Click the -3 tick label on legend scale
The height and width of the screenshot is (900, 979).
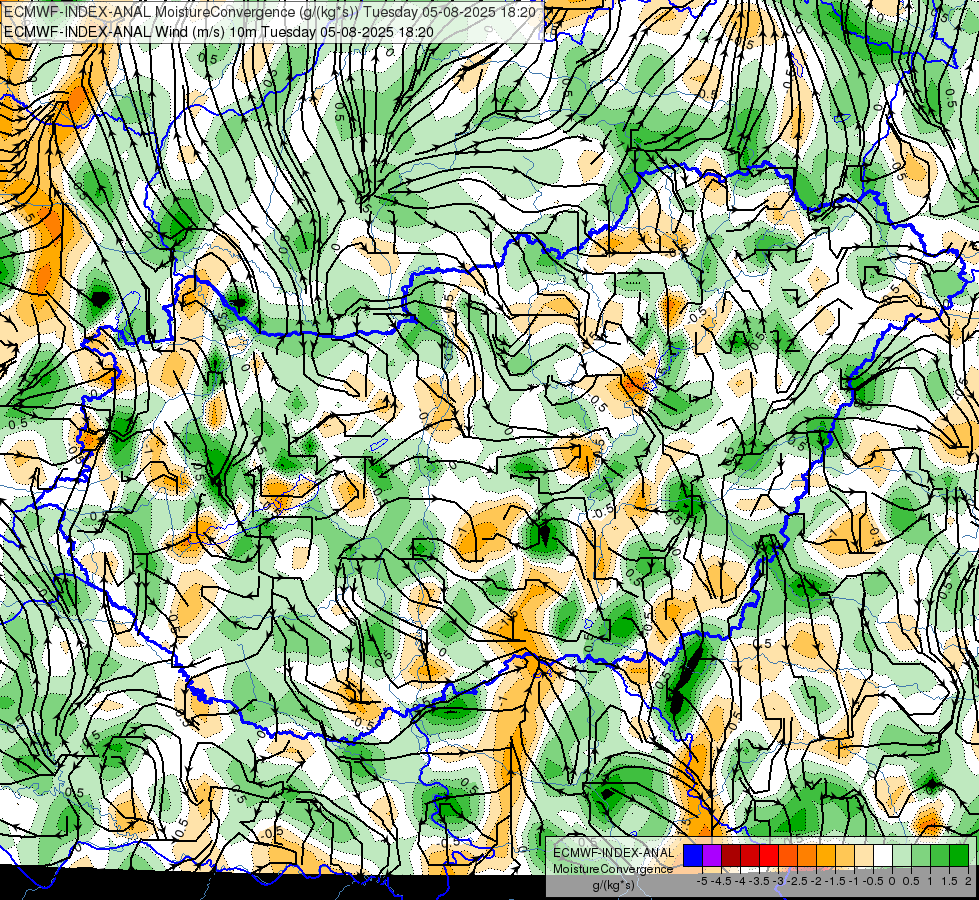click(x=779, y=881)
